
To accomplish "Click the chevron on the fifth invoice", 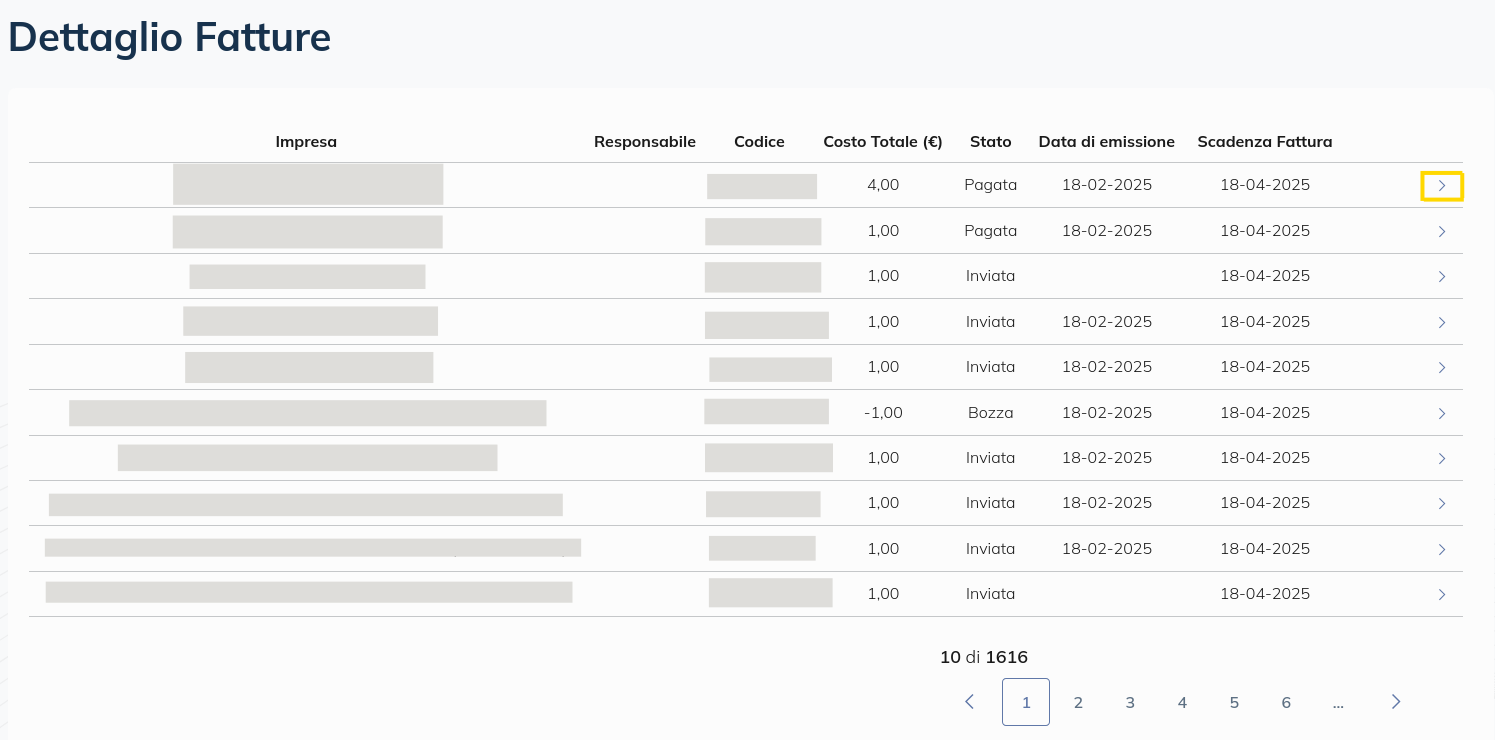I will (1442, 367).
